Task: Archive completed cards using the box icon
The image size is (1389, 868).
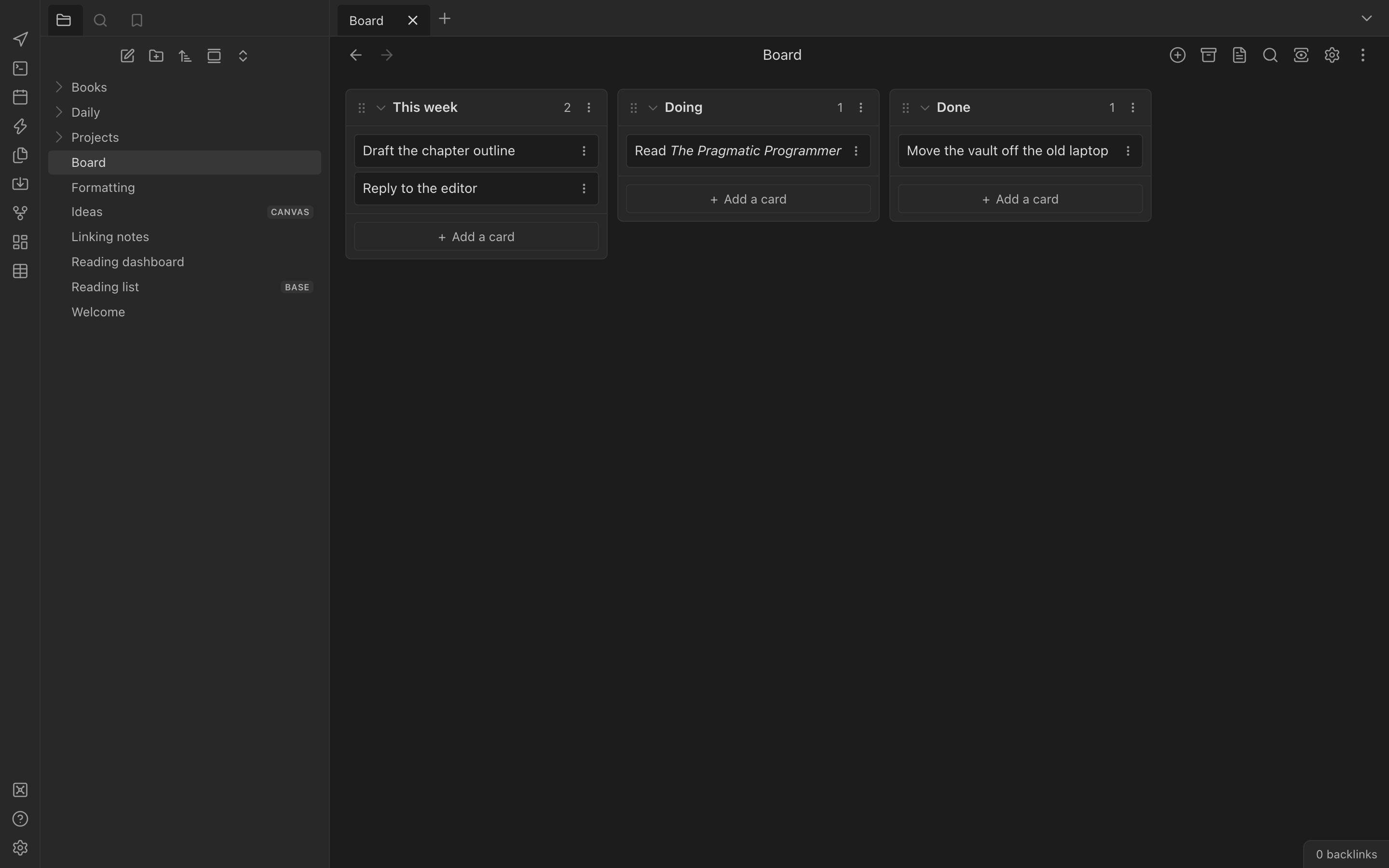Action: point(1208,55)
